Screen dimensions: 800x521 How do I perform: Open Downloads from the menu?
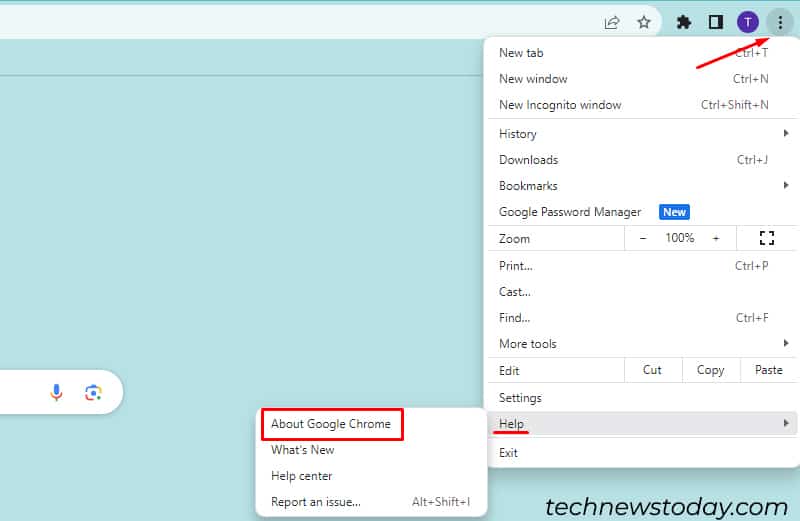pyautogui.click(x=642, y=160)
